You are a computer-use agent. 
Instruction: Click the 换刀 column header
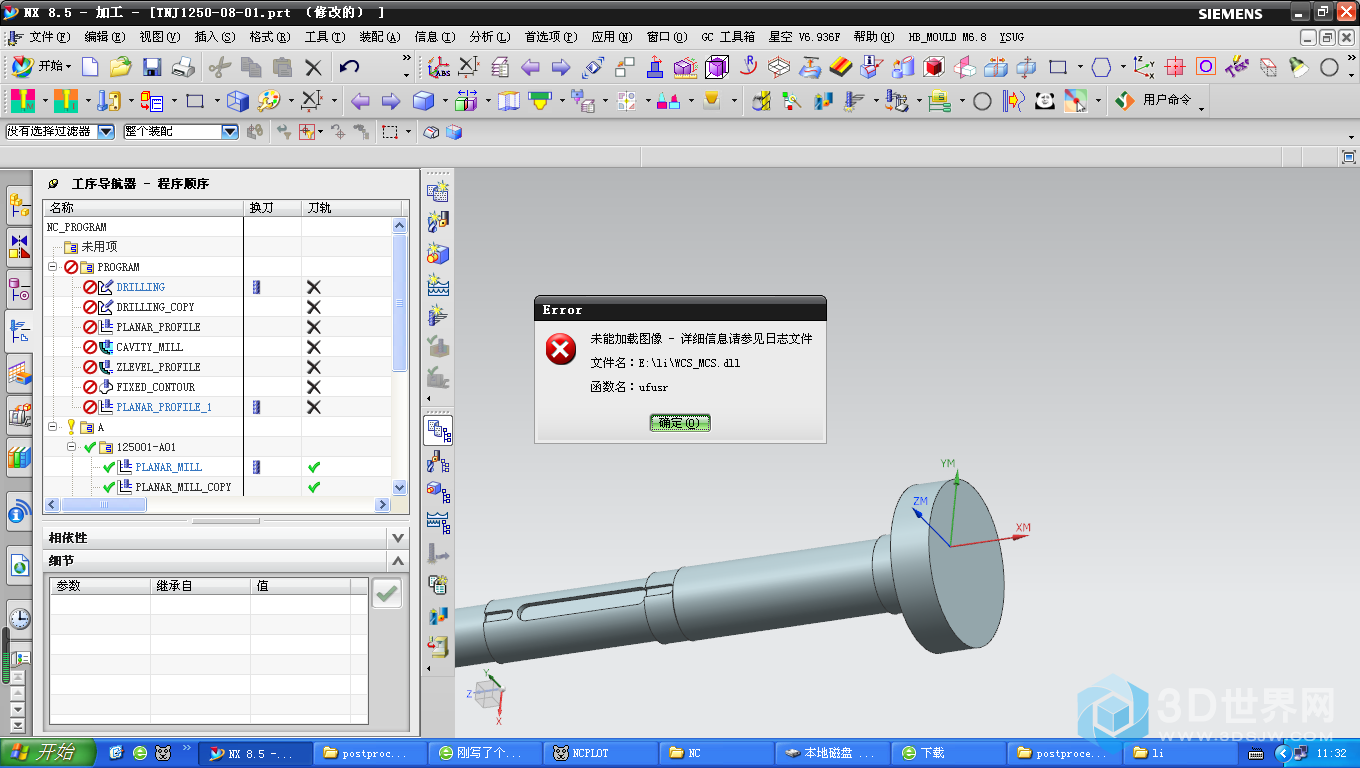point(273,207)
